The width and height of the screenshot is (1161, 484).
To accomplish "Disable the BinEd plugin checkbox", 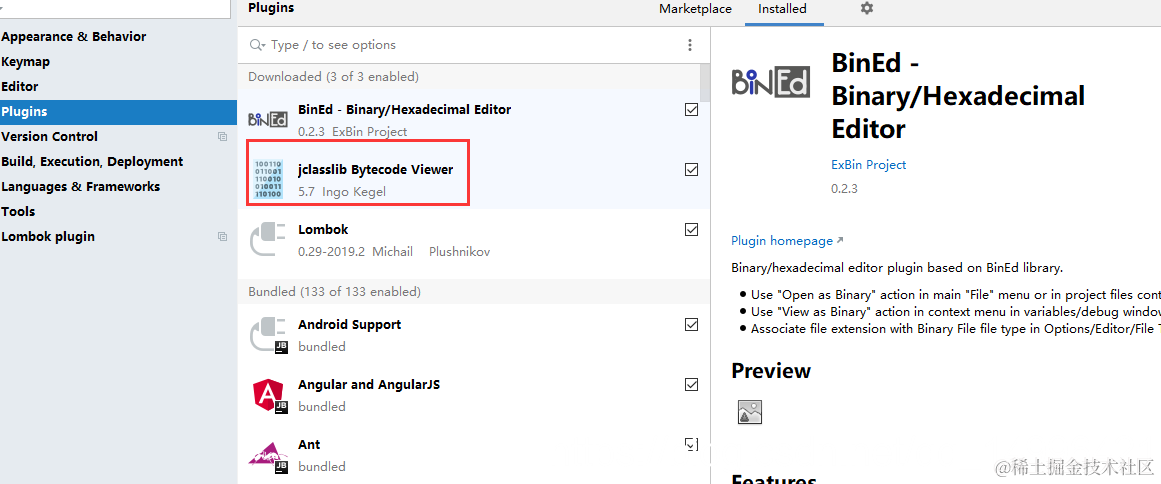I will click(692, 110).
